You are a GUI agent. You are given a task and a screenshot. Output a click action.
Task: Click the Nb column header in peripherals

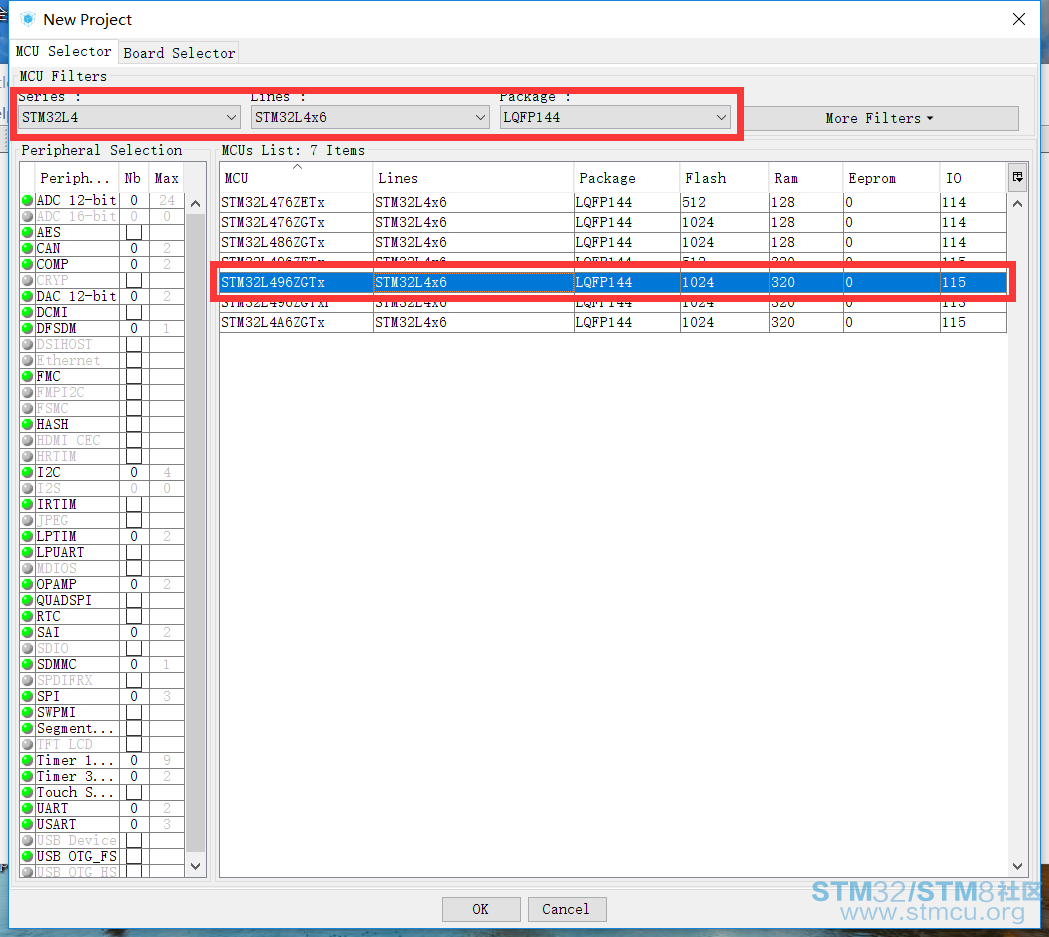pos(133,178)
